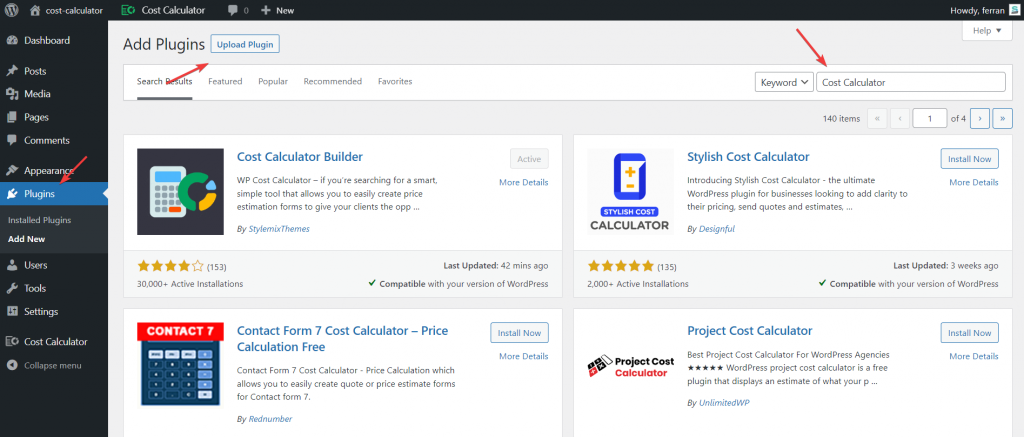Image resolution: width=1024 pixels, height=437 pixels.
Task: Open the Designful author link
Action: (x=716, y=229)
